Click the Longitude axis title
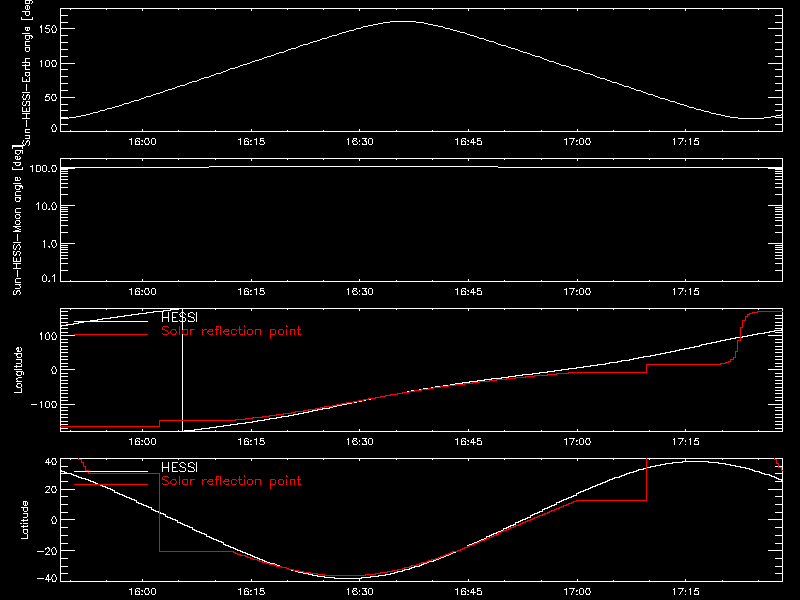 18,370
